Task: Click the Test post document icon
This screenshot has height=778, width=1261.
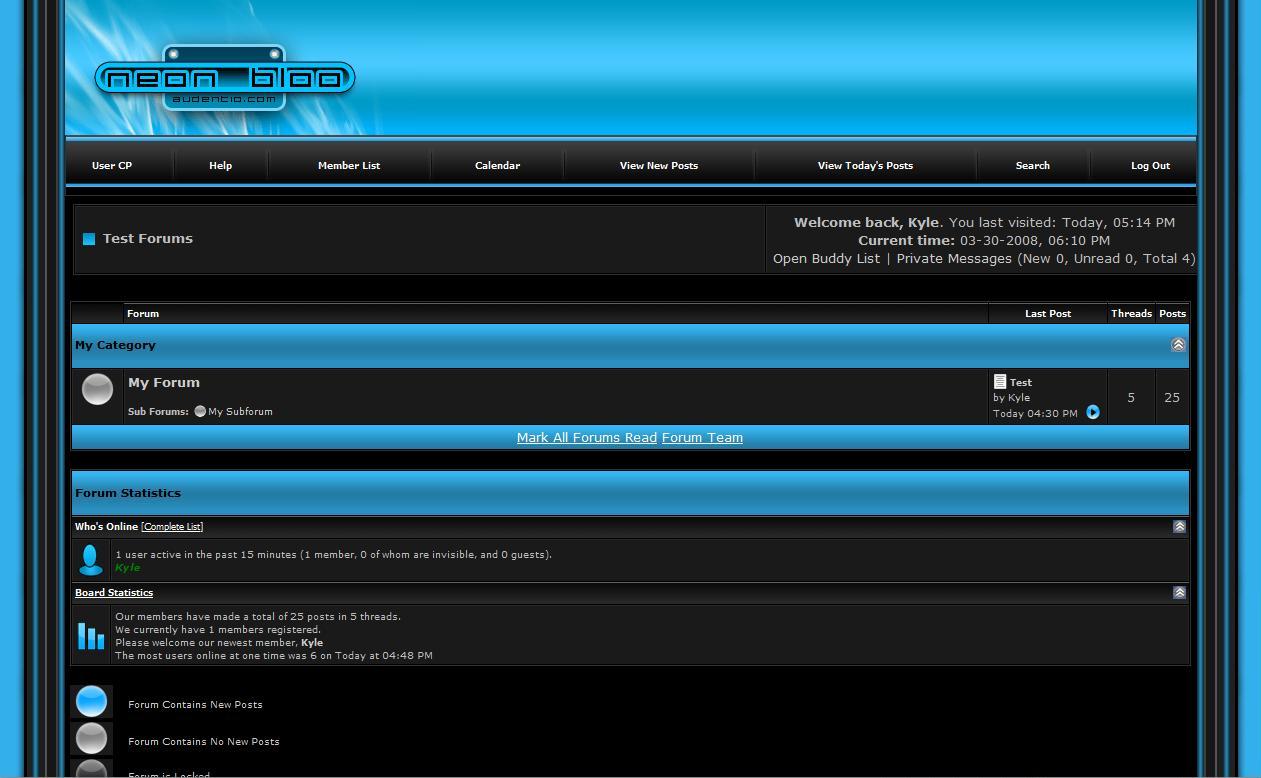Action: pyautogui.click(x=999, y=382)
